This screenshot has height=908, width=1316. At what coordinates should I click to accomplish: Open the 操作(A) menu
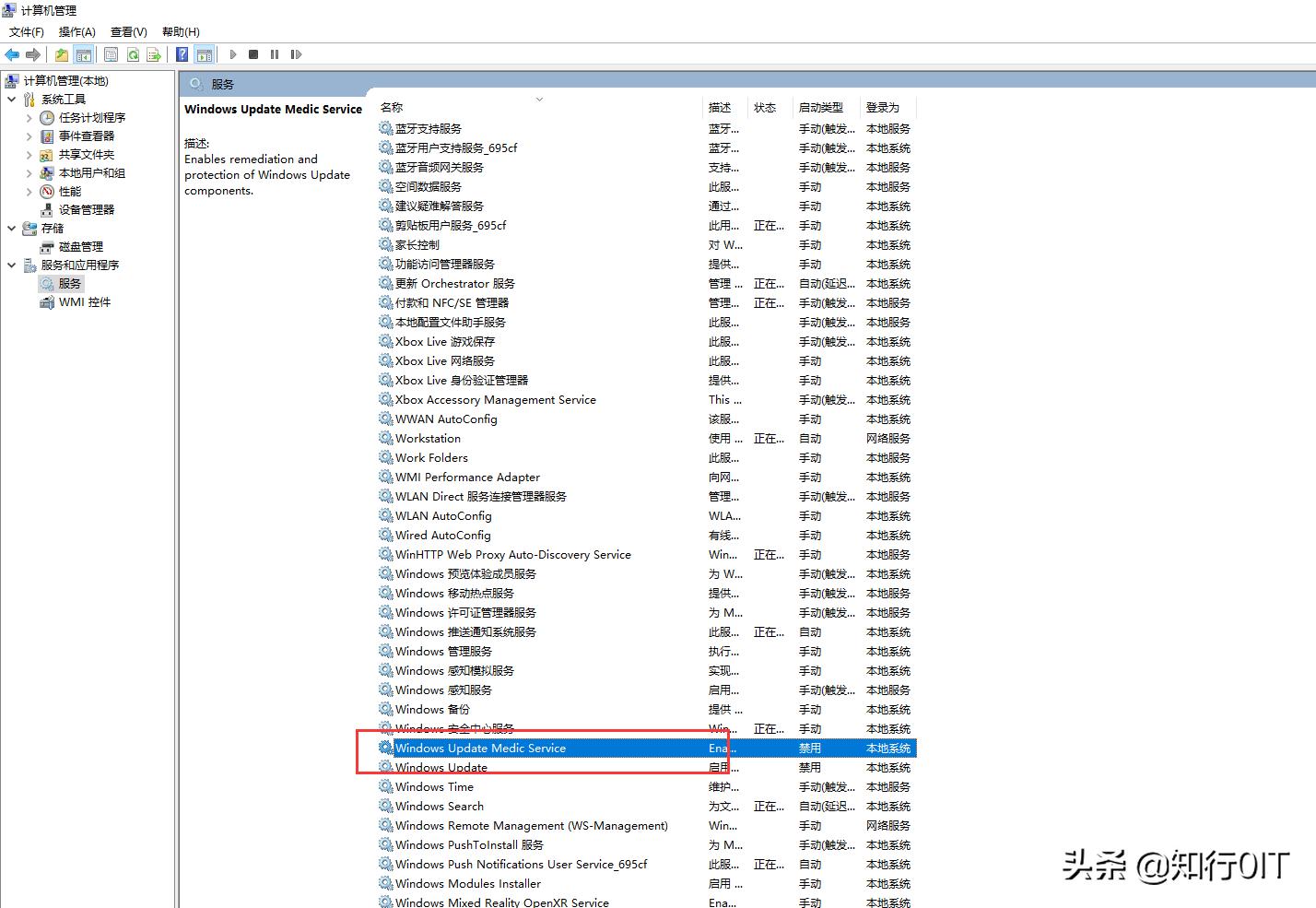76,31
